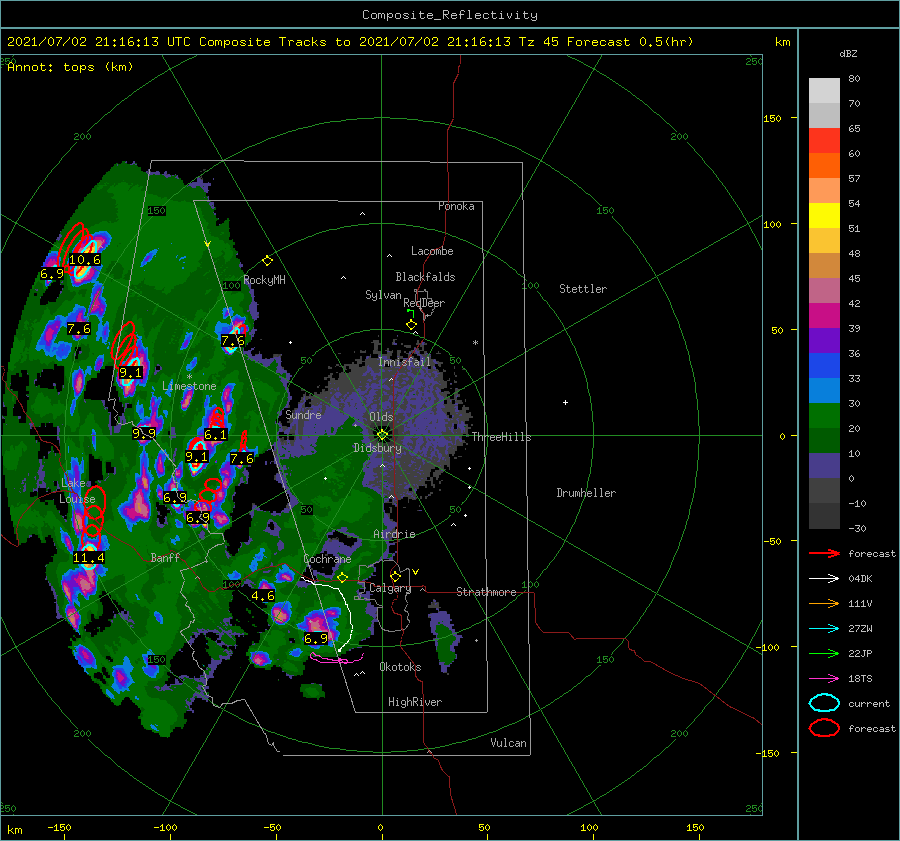Image resolution: width=900 pixels, height=841 pixels.
Task: Select the cyan 27ZW arrow legend icon
Action: (824, 629)
